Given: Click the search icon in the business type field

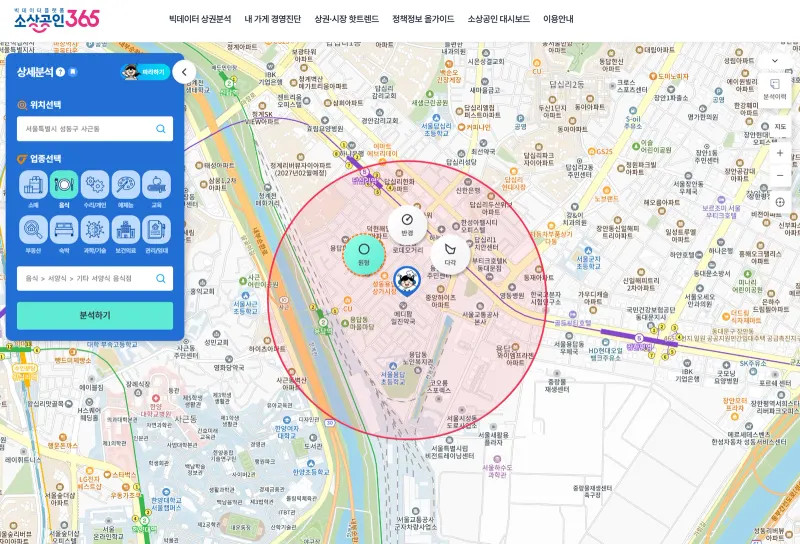Looking at the screenshot, I should pos(161,278).
